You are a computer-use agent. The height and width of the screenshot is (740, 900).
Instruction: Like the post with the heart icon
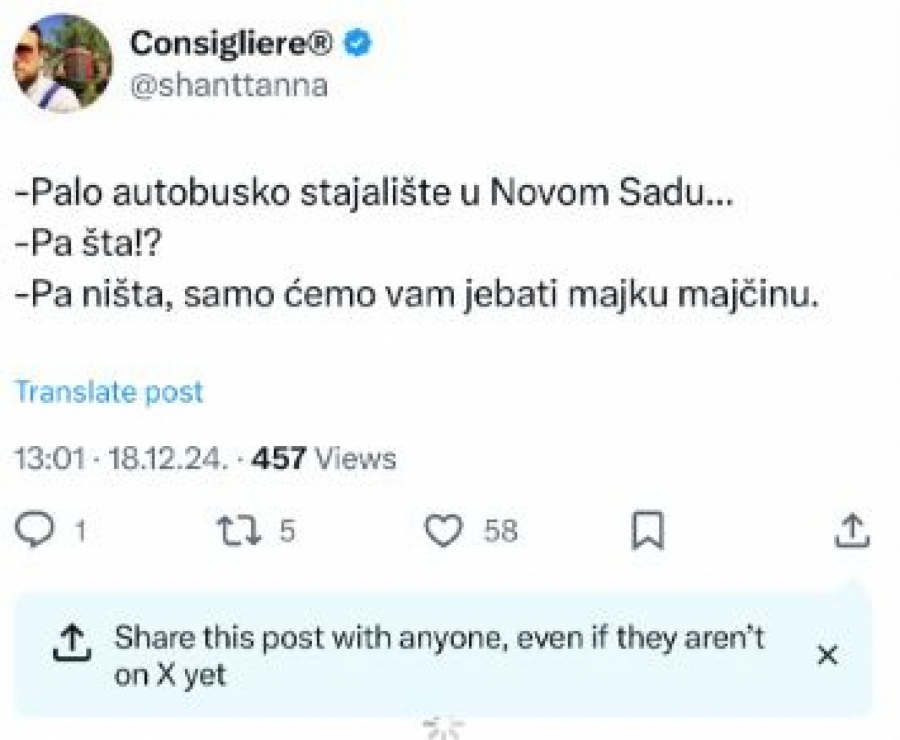coord(443,530)
